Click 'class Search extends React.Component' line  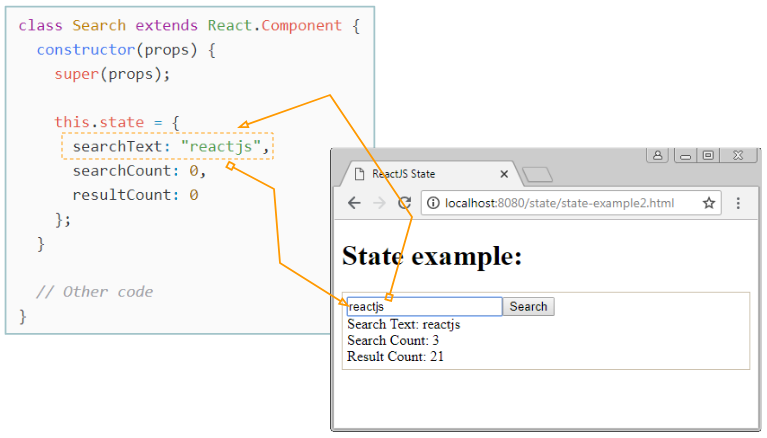(x=189, y=25)
